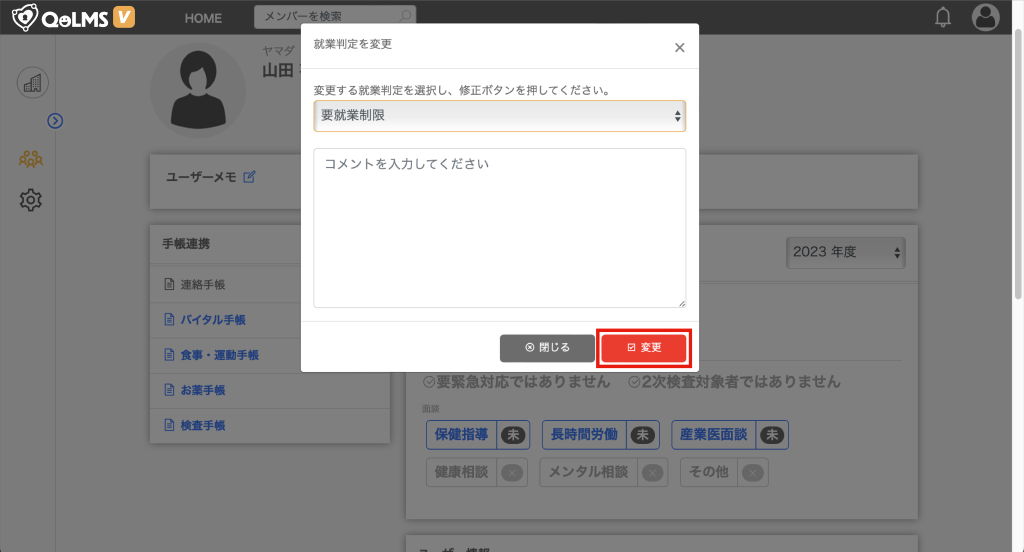Viewport: 1024px width, 552px height.
Task: Open the user account avatar menu
Action: (x=985, y=17)
